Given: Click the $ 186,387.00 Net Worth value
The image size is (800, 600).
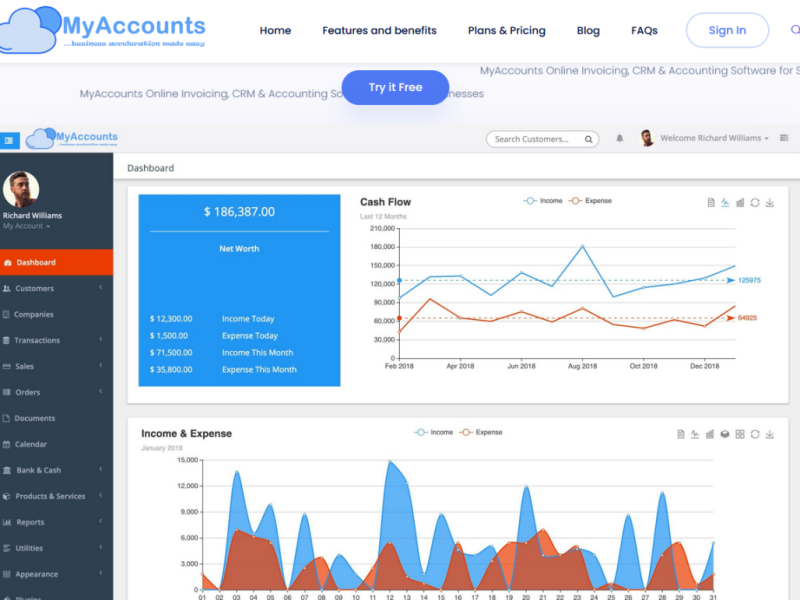Looking at the screenshot, I should [239, 212].
